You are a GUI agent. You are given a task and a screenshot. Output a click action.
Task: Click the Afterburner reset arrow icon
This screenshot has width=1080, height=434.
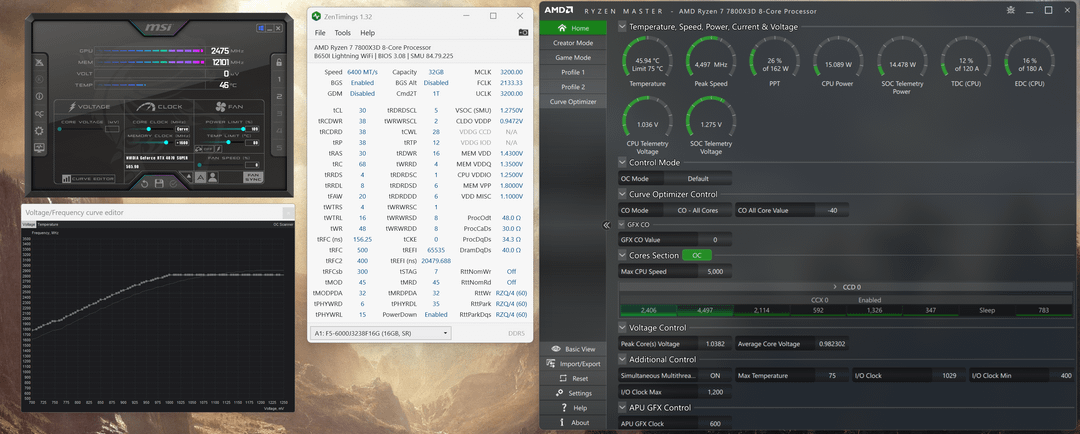[x=145, y=184]
